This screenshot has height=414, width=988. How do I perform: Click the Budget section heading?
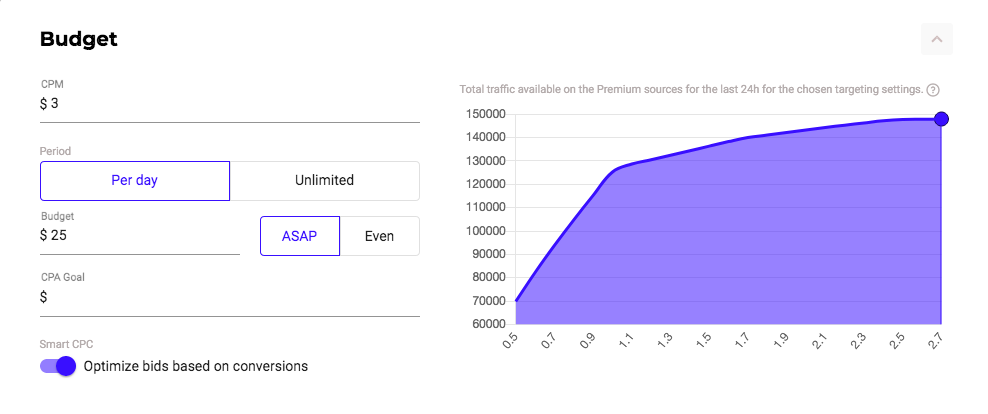(x=79, y=39)
